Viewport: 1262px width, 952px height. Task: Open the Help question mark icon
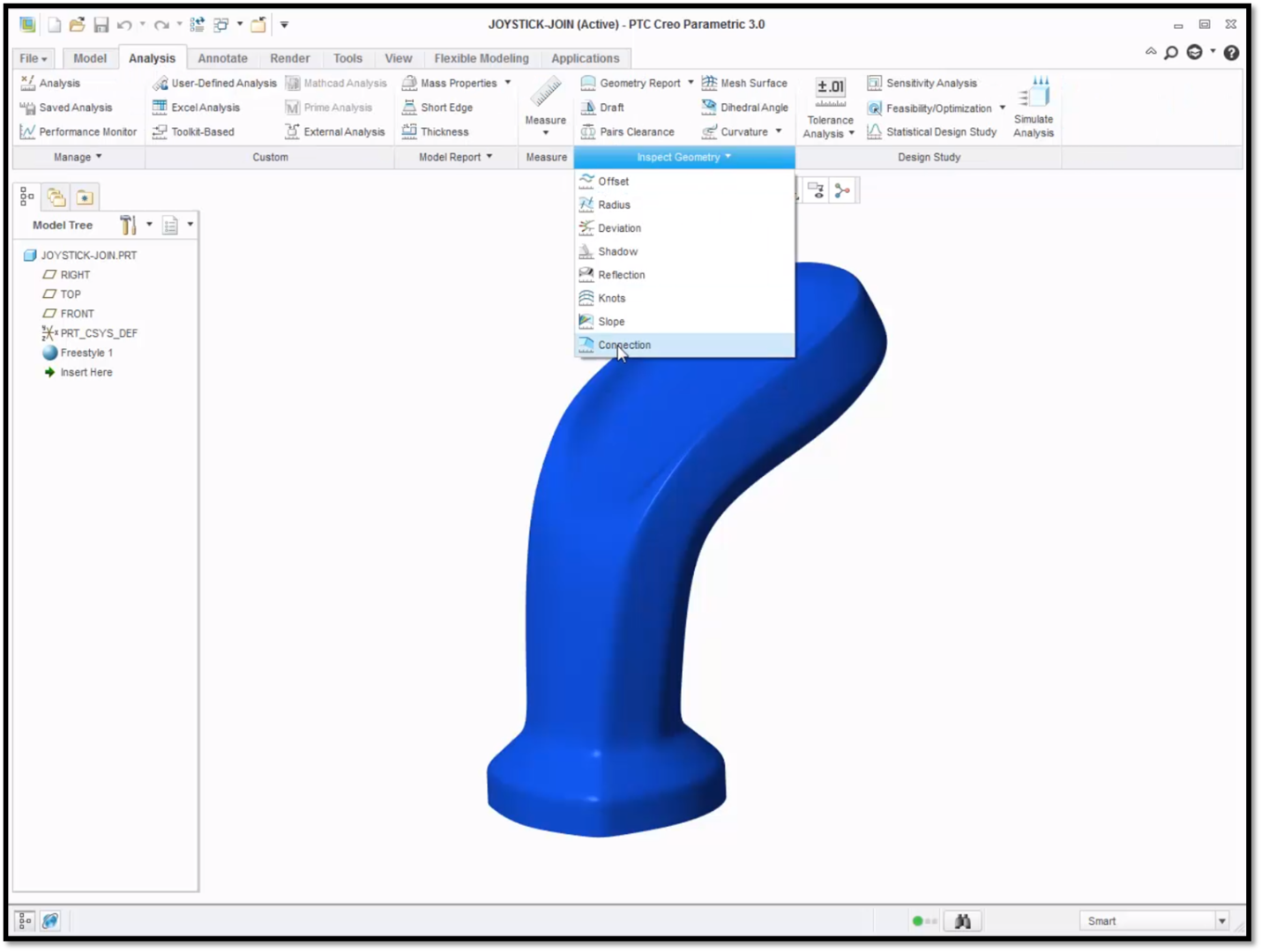point(1232,53)
